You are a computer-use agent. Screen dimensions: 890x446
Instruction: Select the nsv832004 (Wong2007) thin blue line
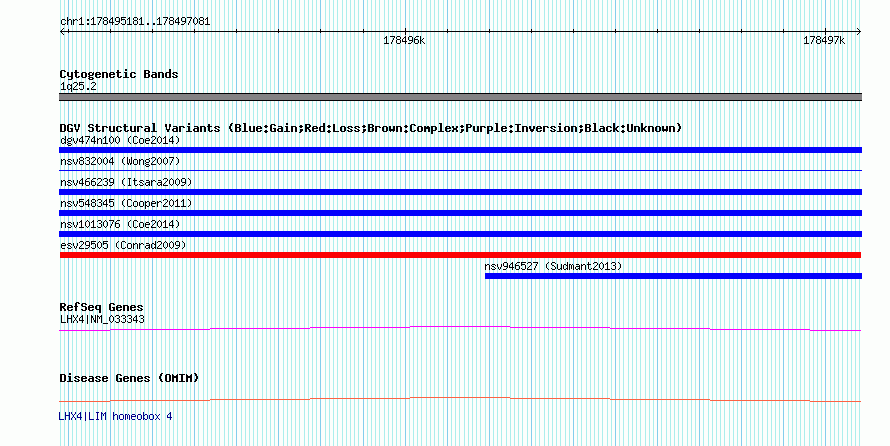(x=460, y=170)
